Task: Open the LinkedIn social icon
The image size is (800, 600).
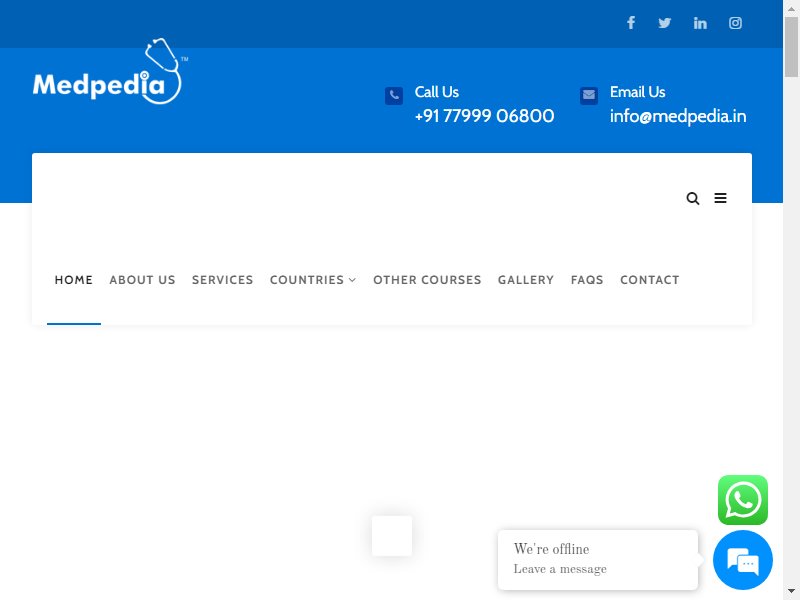Action: point(700,23)
